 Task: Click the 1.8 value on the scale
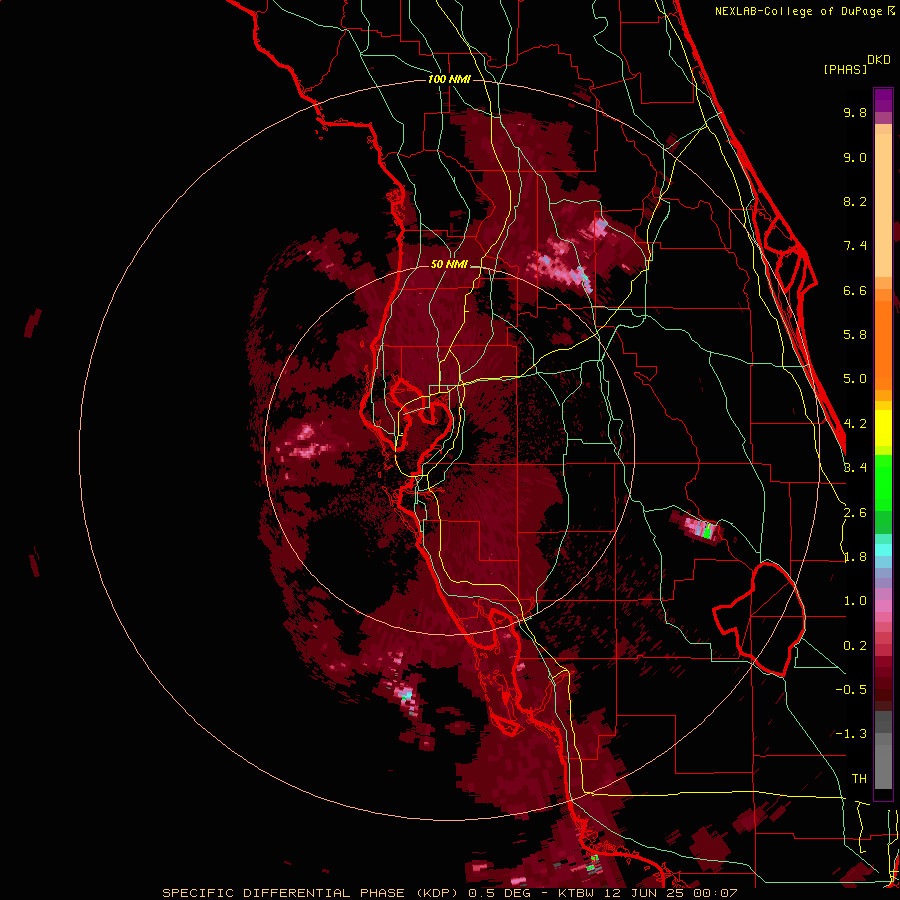pyautogui.click(x=855, y=557)
